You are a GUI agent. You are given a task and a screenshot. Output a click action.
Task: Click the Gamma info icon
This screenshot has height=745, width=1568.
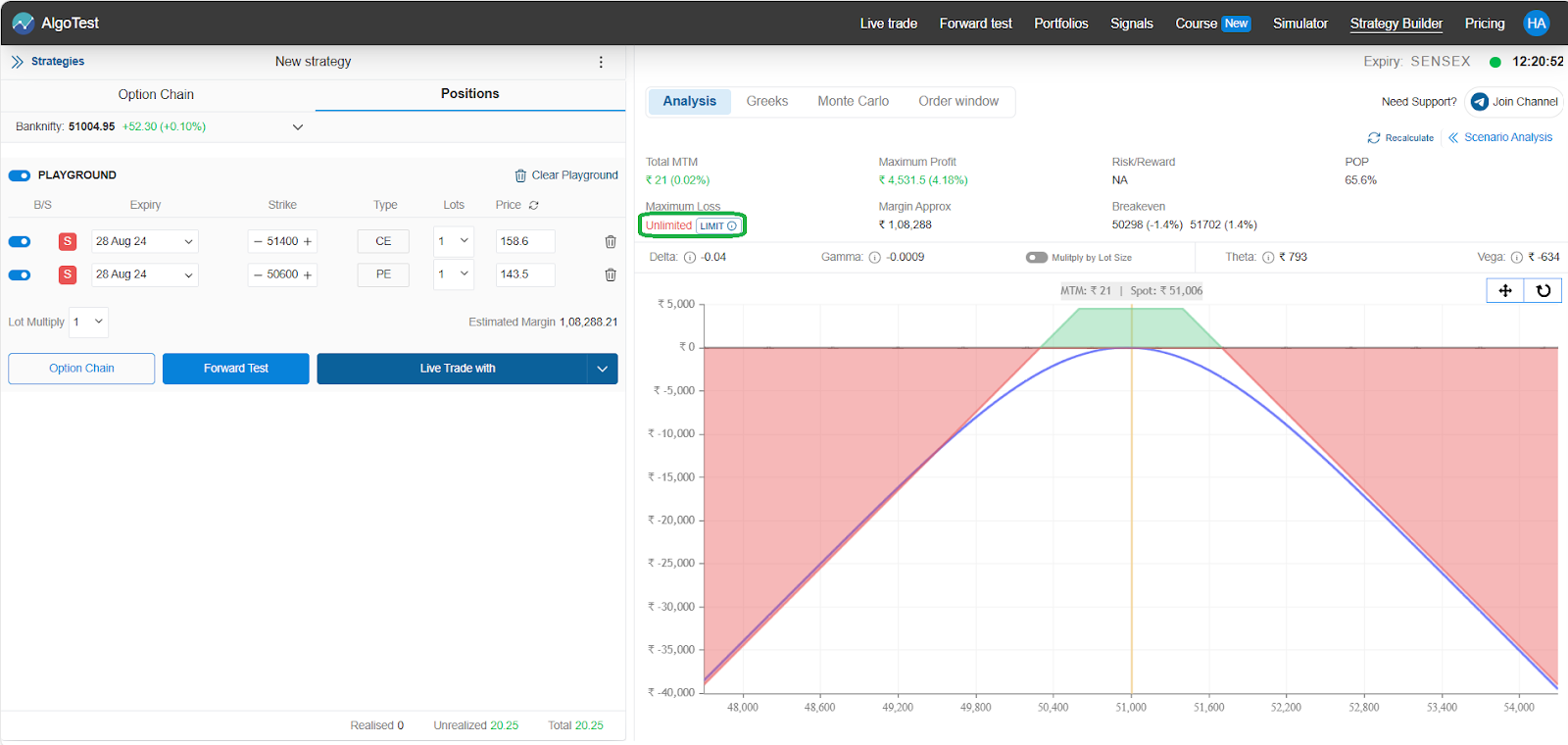tap(875, 258)
